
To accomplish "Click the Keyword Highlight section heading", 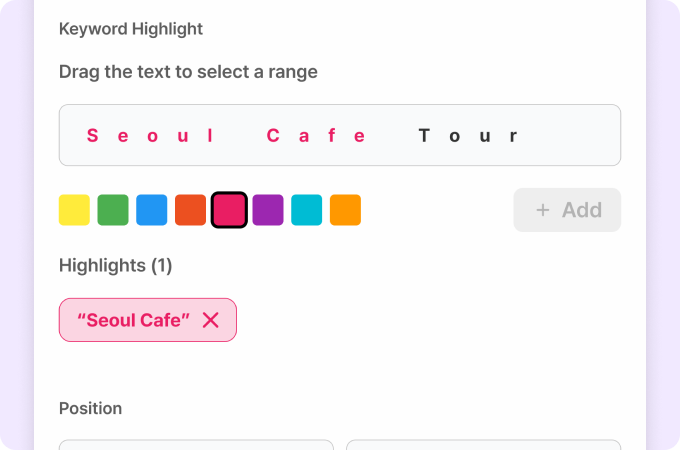I will [x=131, y=29].
